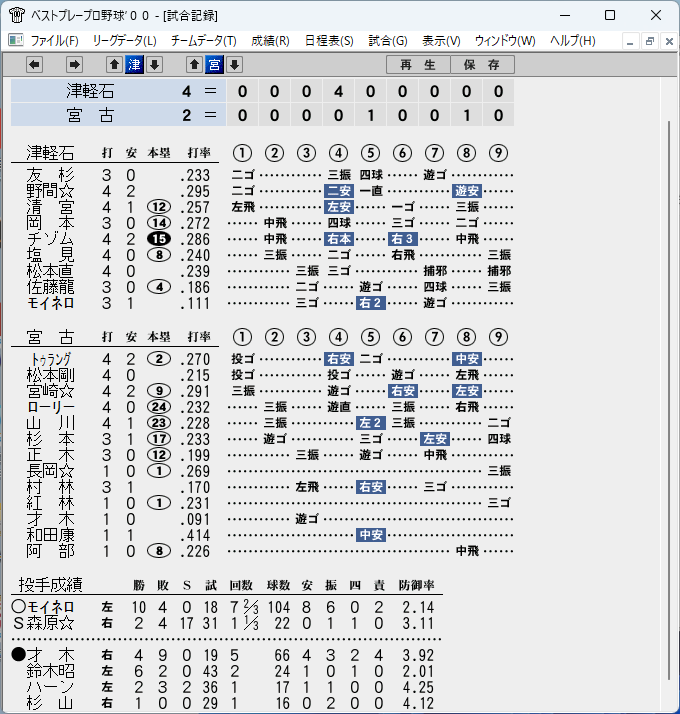Restore the inner document window
The image size is (680, 714).
[650, 42]
